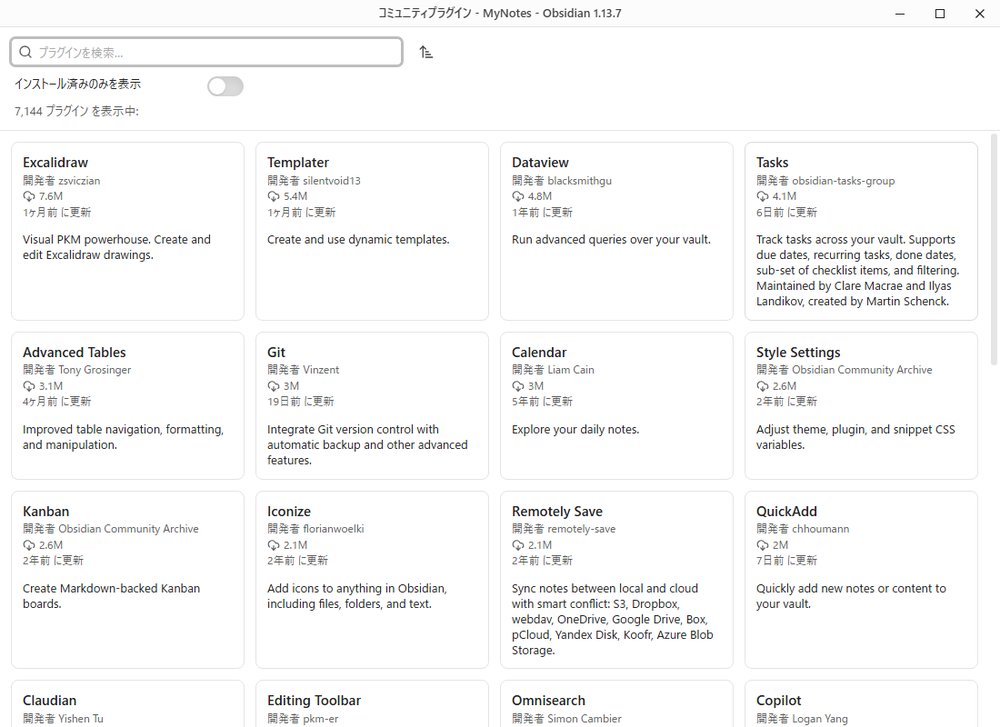1000x727 pixels.
Task: Minimize the Obsidian window
Action: click(900, 13)
